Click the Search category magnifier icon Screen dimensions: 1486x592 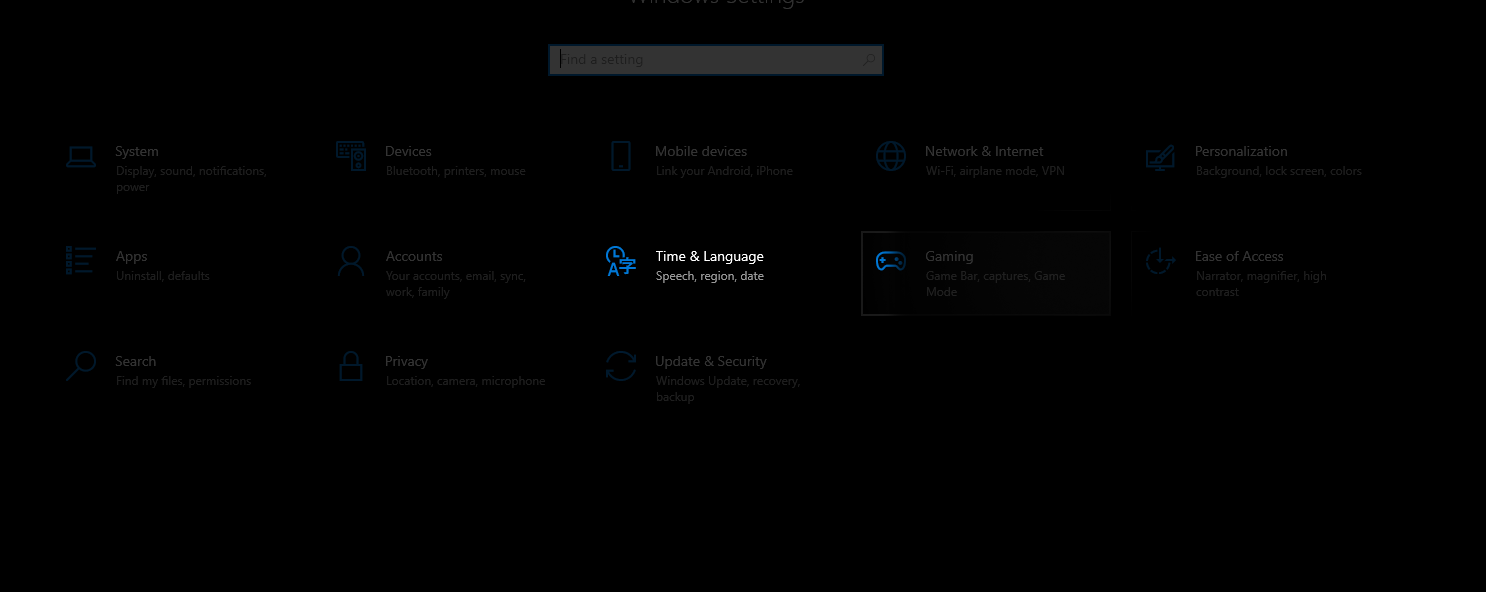(81, 366)
